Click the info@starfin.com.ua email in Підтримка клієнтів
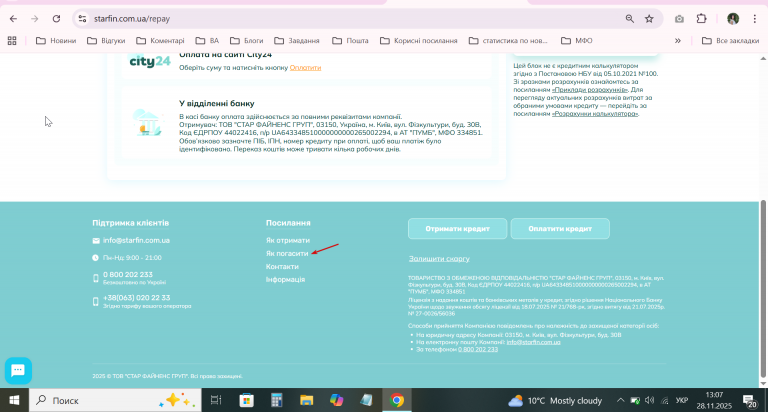 [136, 241]
